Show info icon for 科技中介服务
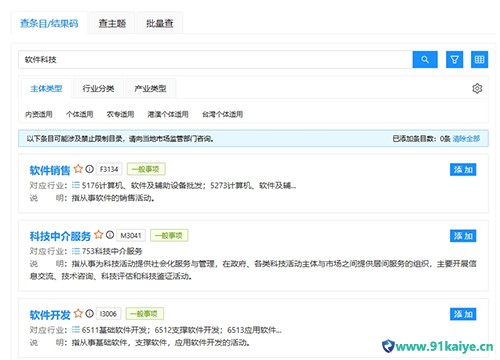The image size is (500, 360). click(110, 235)
